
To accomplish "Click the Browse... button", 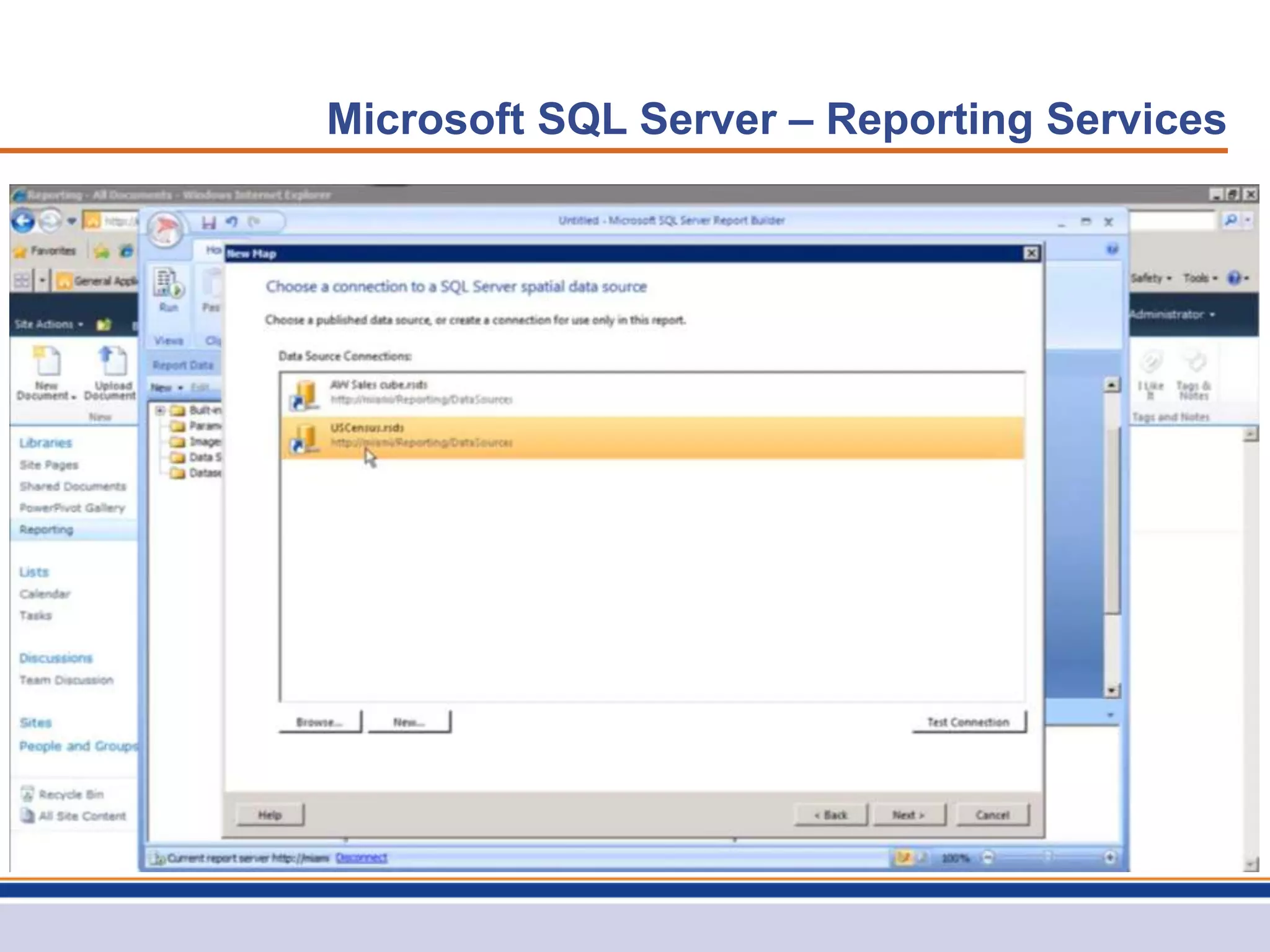I will 320,722.
